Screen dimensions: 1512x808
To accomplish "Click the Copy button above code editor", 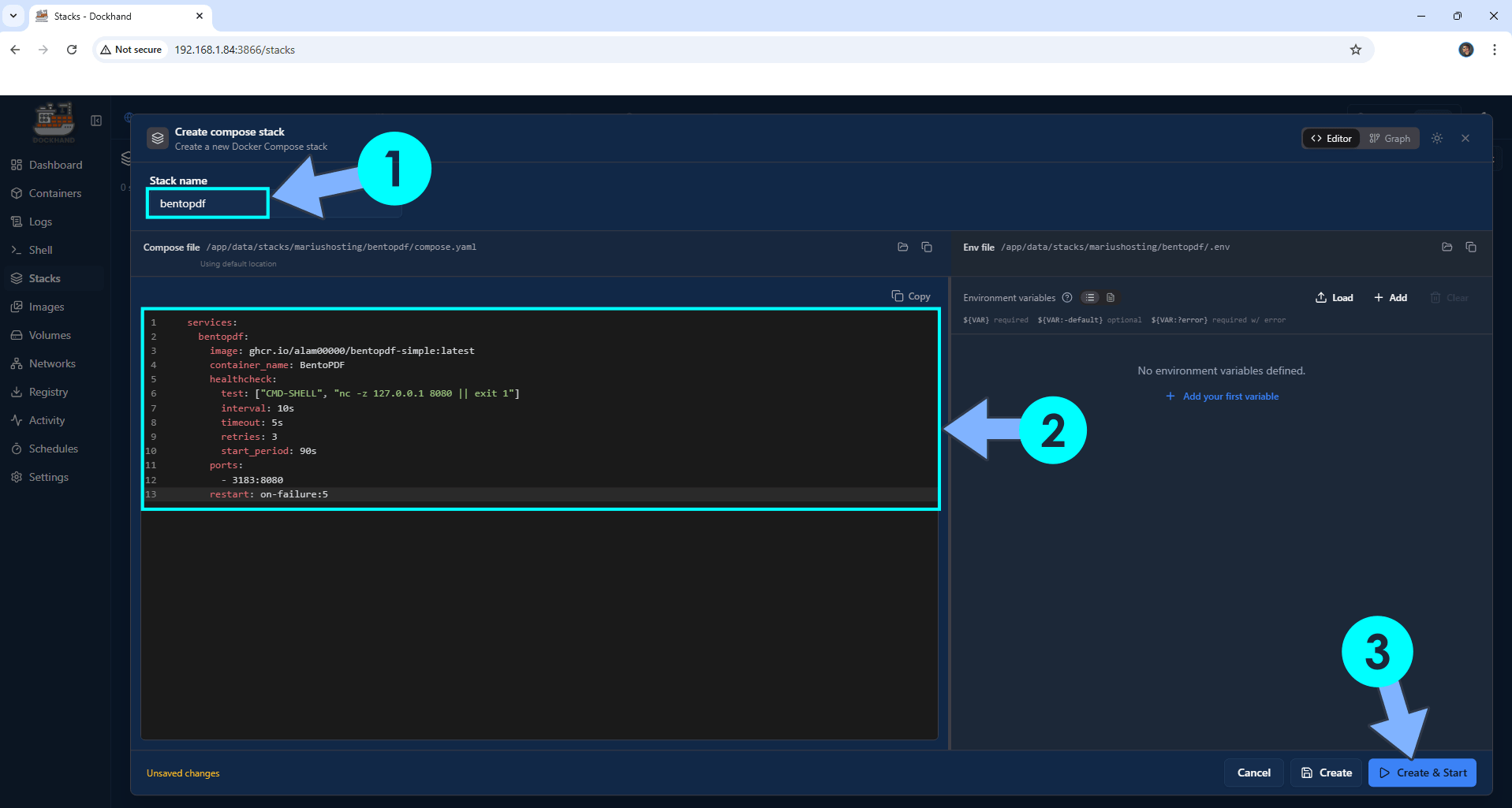I will (911, 296).
